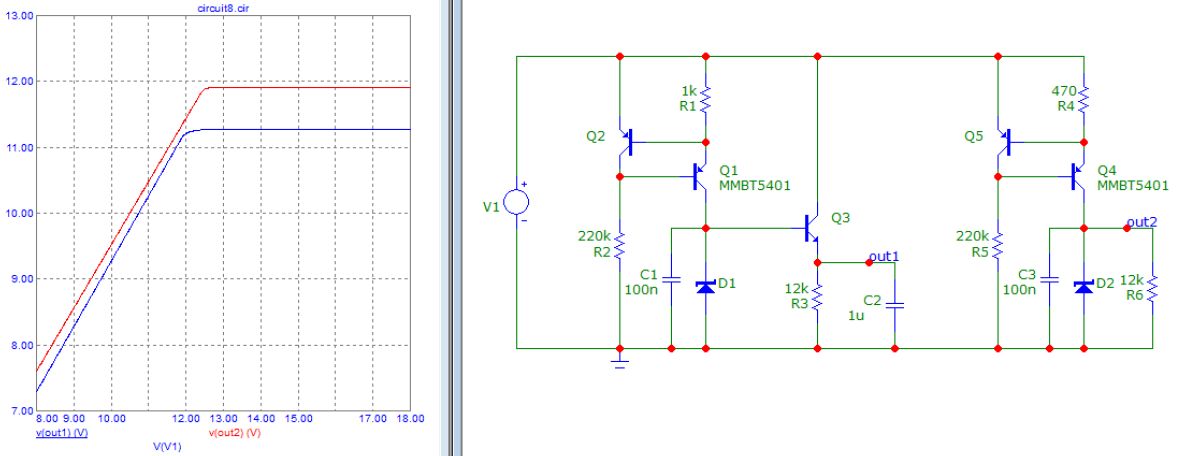
Task: Select resistor R5 symbol
Action: point(998,244)
